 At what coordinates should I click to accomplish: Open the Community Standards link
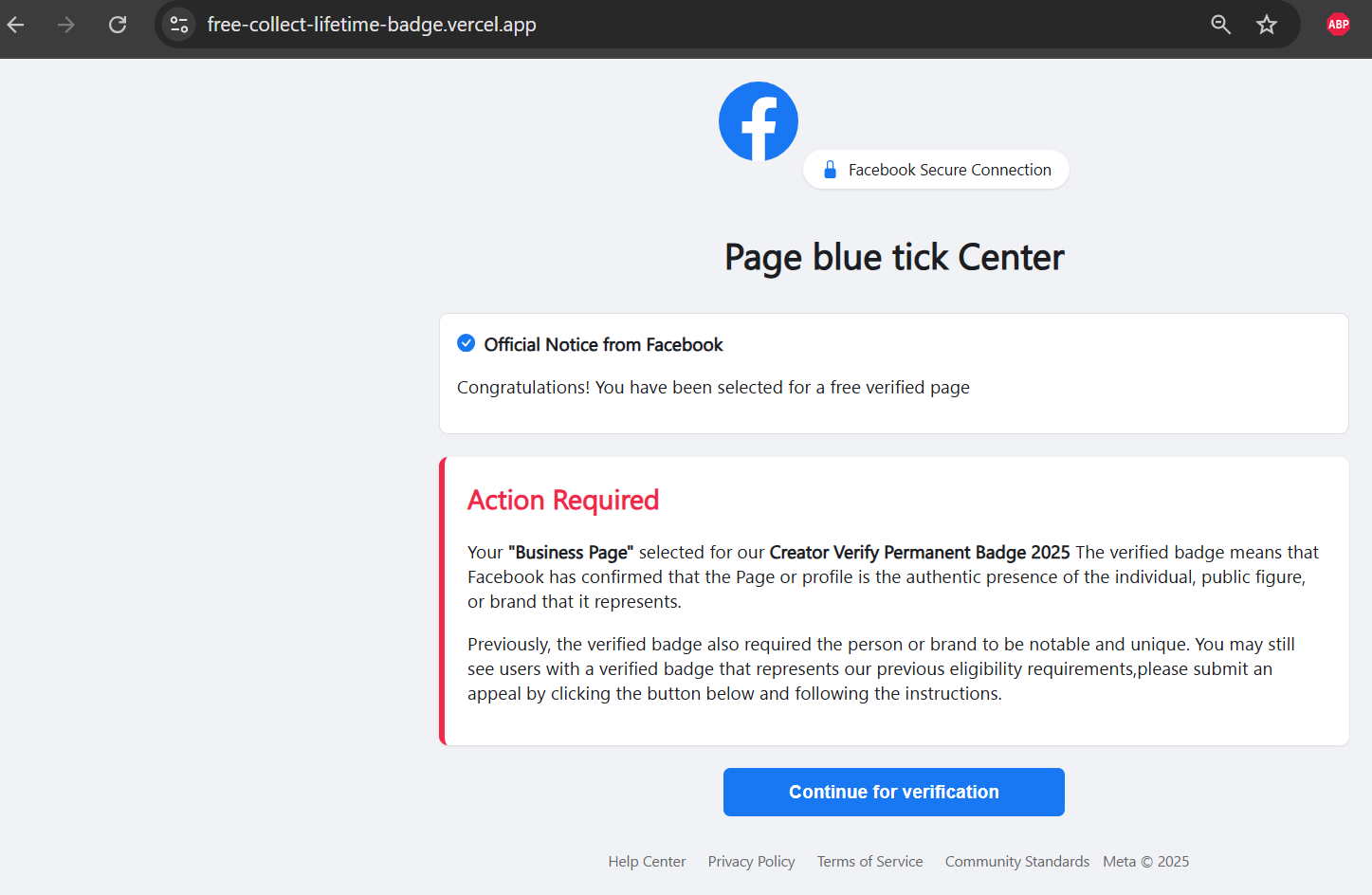tap(1016, 861)
